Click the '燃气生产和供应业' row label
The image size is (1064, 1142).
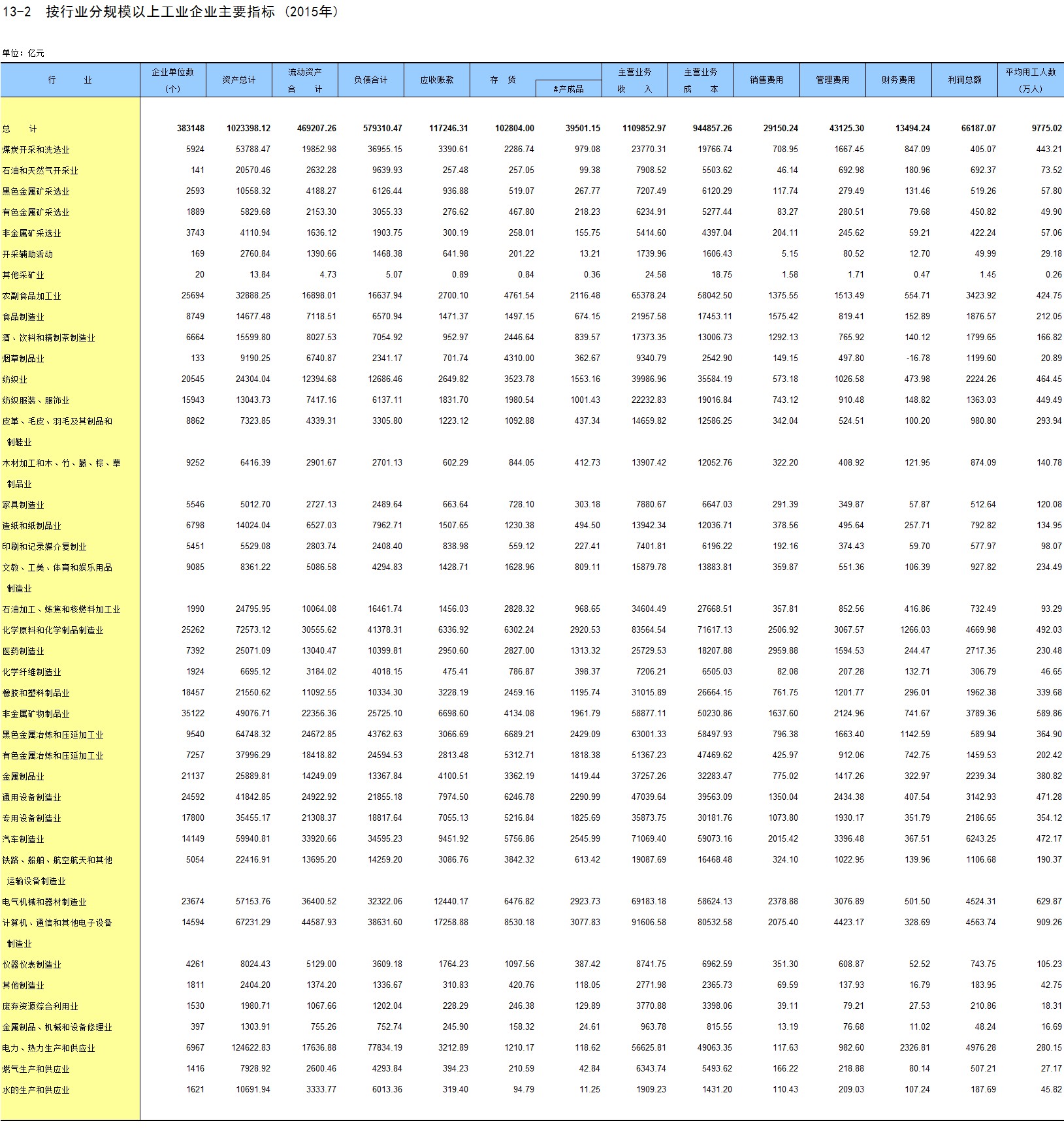click(x=36, y=1069)
